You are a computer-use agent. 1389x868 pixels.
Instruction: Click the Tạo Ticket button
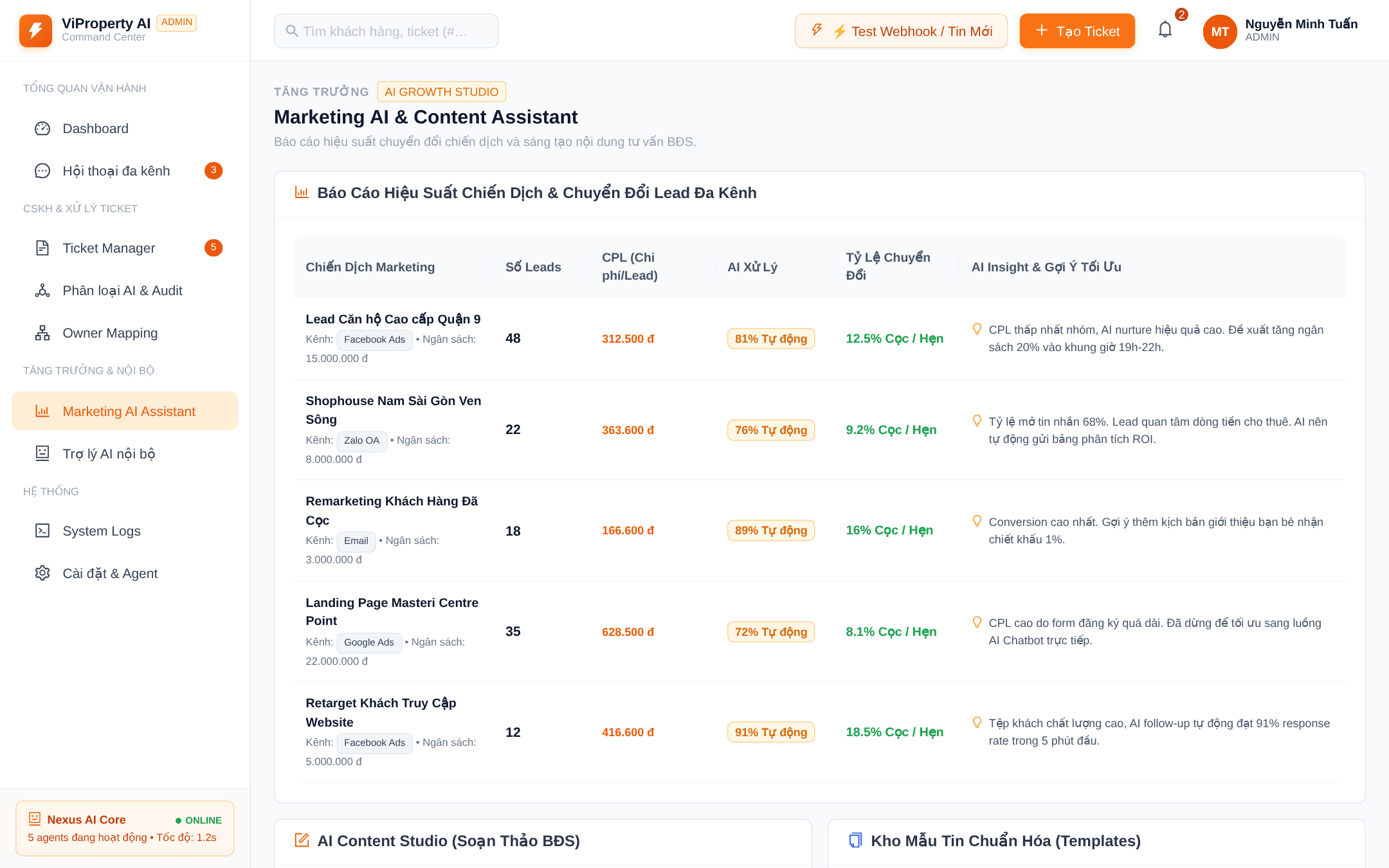(1077, 31)
